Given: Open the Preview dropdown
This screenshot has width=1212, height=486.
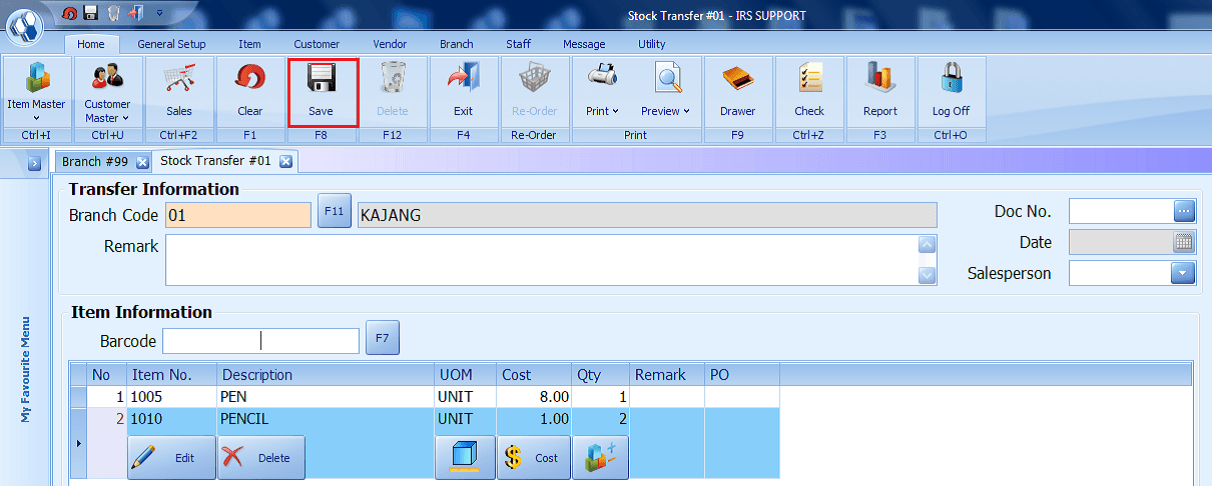Looking at the screenshot, I should pyautogui.click(x=666, y=91).
